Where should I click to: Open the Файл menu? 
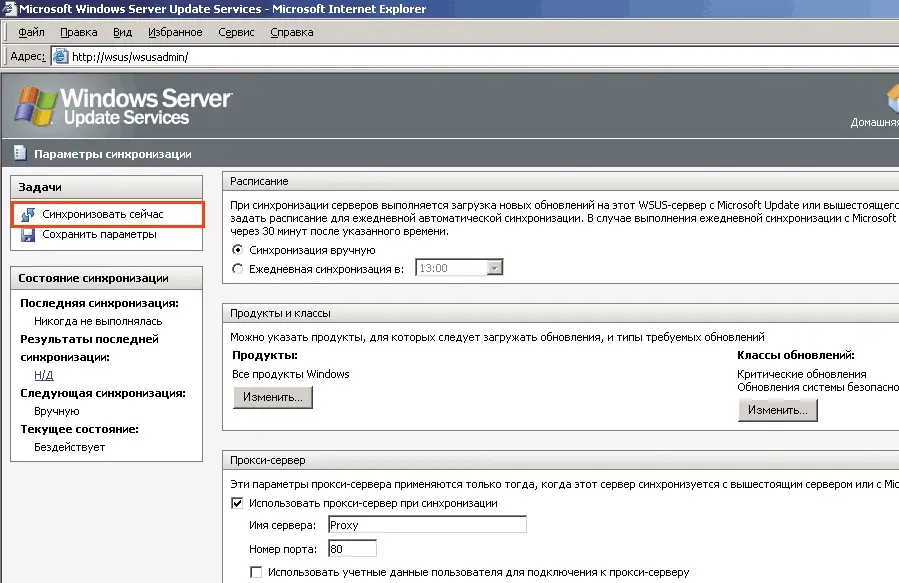pos(31,32)
